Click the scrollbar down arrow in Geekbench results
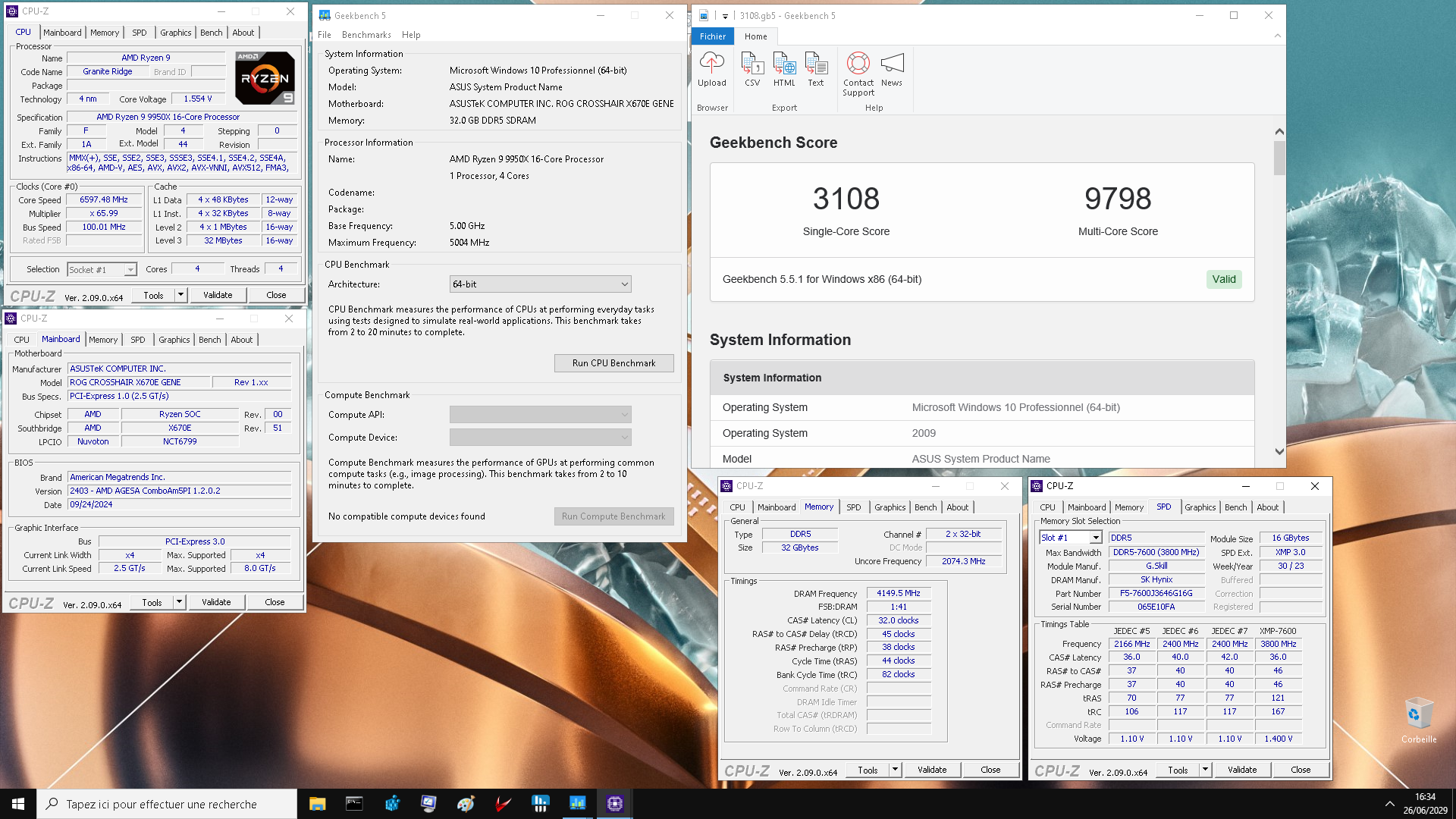Image resolution: width=1456 pixels, height=819 pixels. click(1279, 451)
